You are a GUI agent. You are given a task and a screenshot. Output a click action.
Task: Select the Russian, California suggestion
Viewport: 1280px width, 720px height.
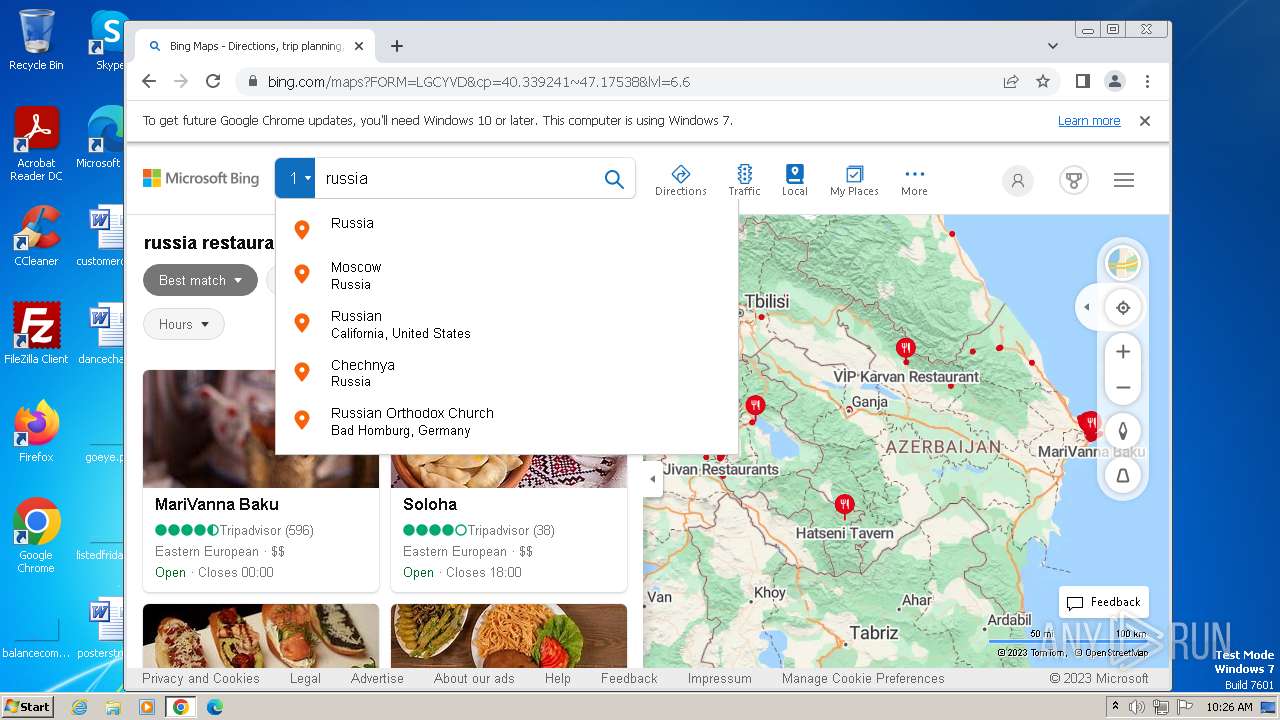click(x=507, y=324)
